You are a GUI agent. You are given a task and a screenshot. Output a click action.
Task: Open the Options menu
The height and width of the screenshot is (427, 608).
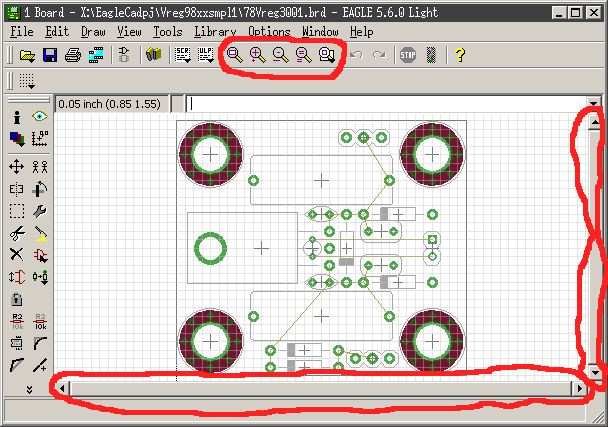click(x=269, y=31)
